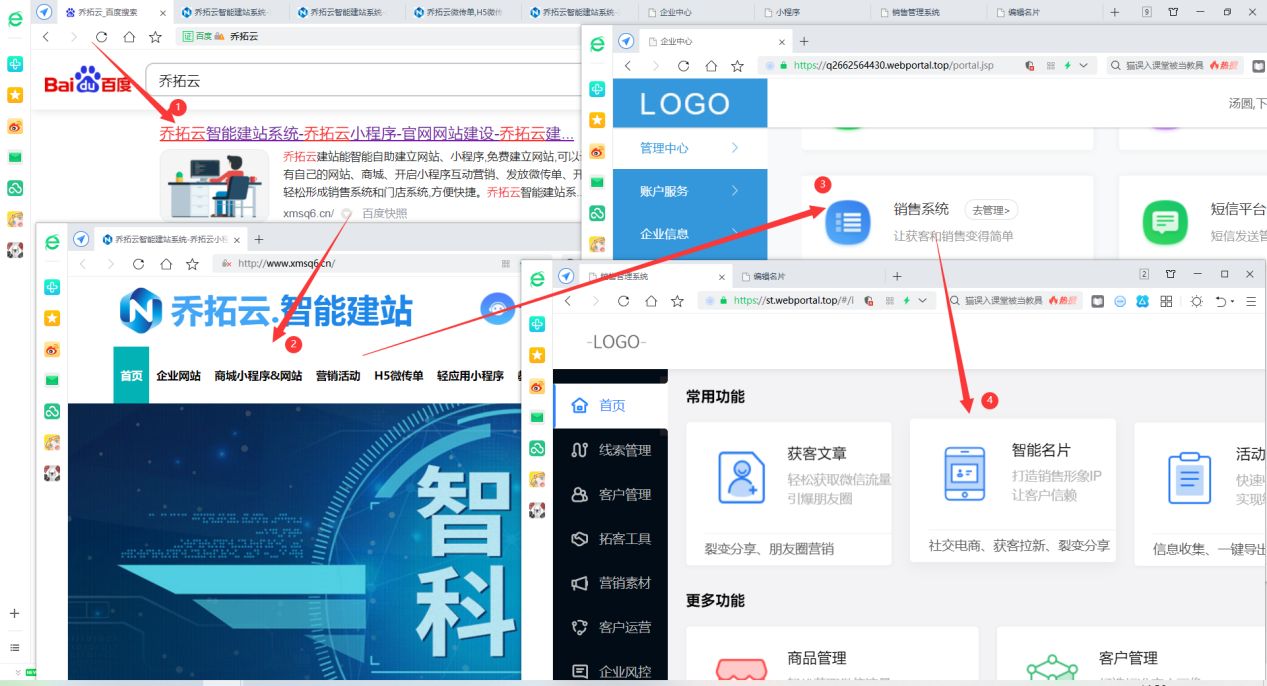The image size is (1267, 686).
Task: Open a new tab in the 销售管理系统 window
Action: [897, 276]
